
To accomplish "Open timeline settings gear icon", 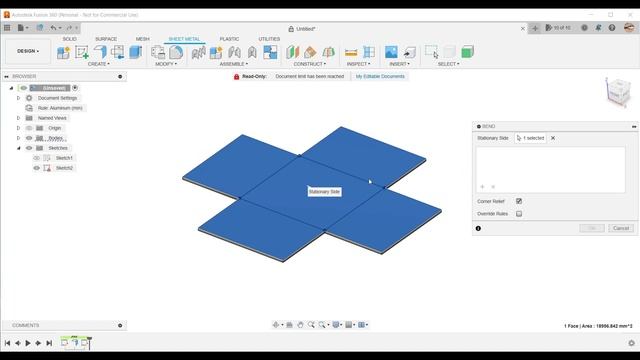I will click(631, 343).
